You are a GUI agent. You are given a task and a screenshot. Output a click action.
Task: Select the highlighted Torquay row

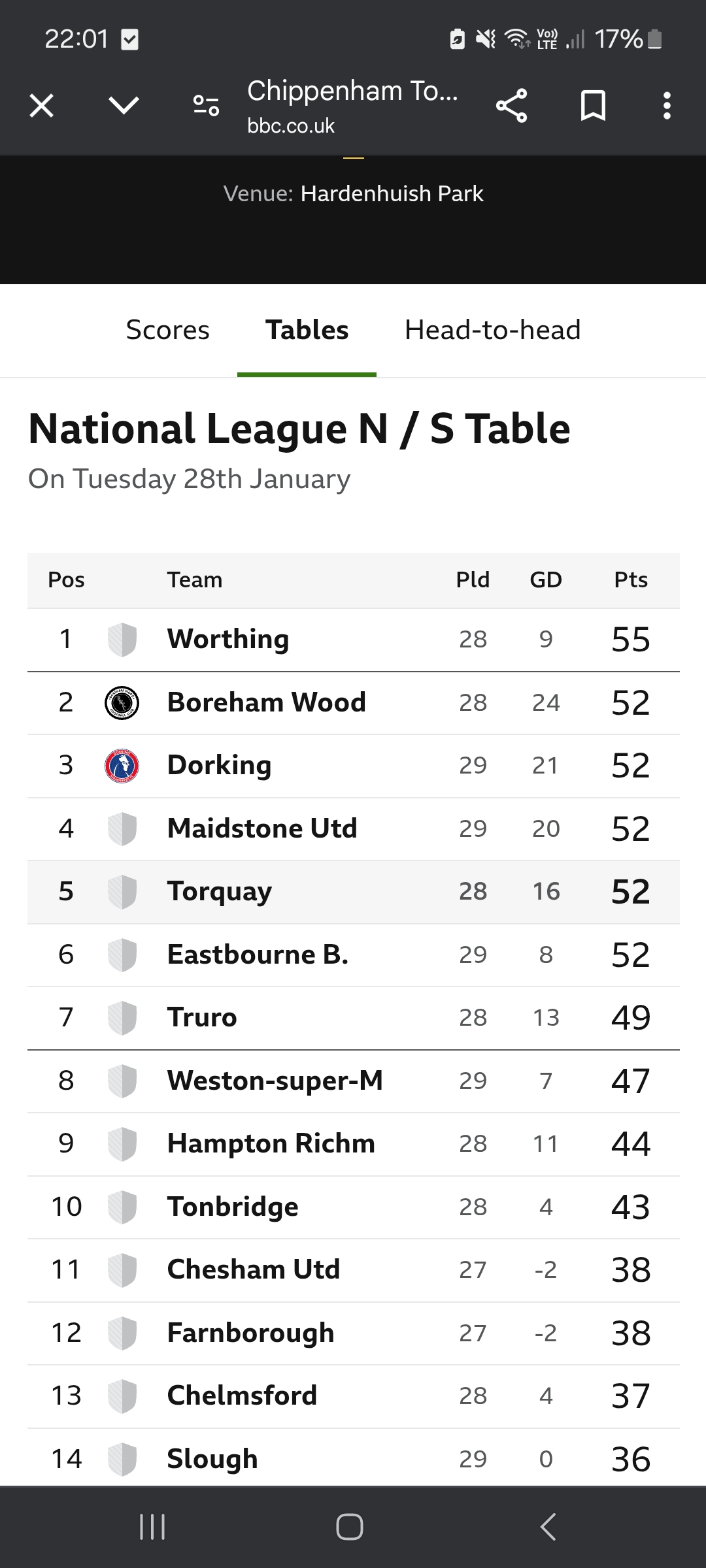[353, 892]
